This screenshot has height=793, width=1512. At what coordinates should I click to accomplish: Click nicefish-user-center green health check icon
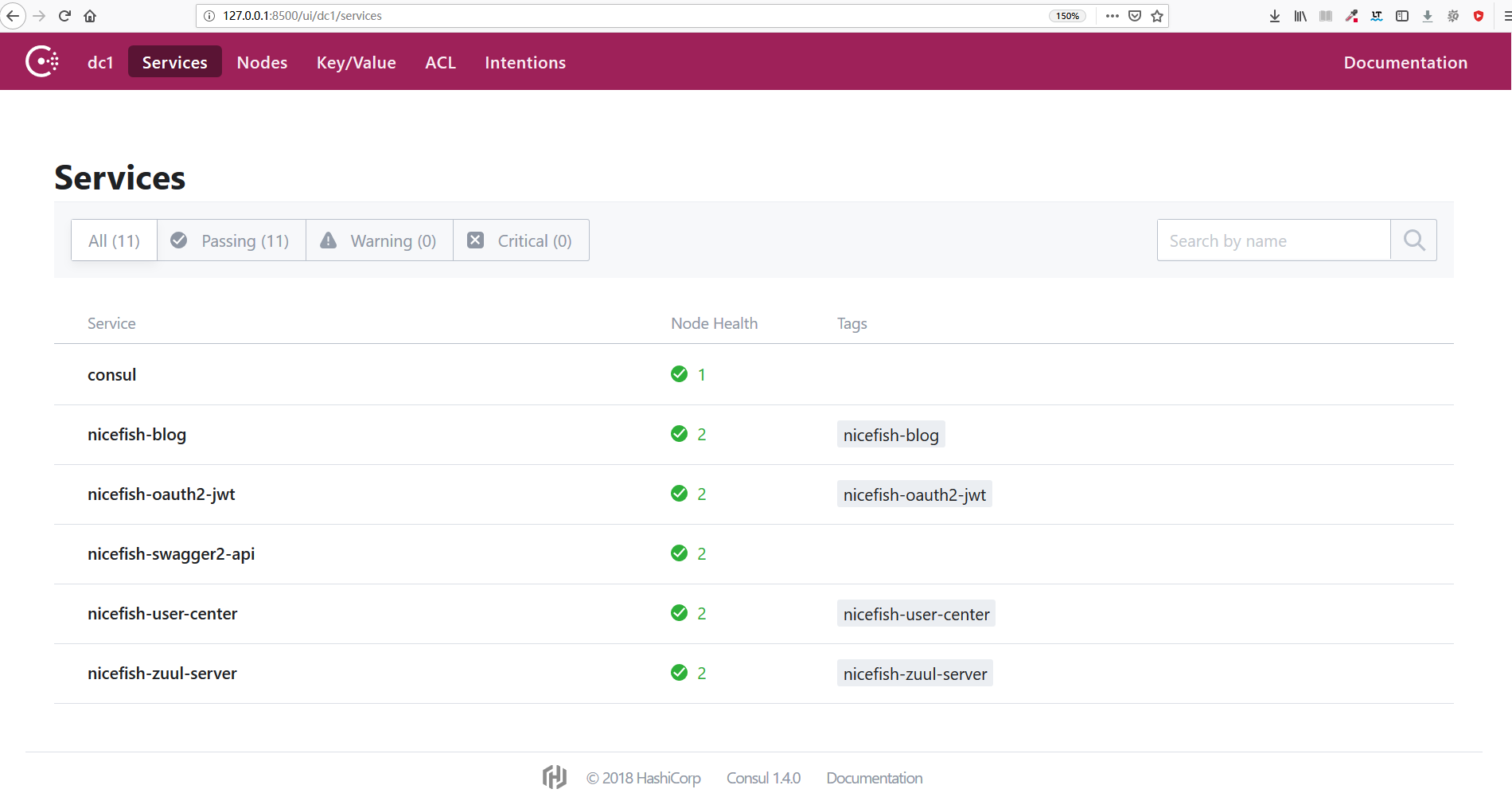click(679, 612)
